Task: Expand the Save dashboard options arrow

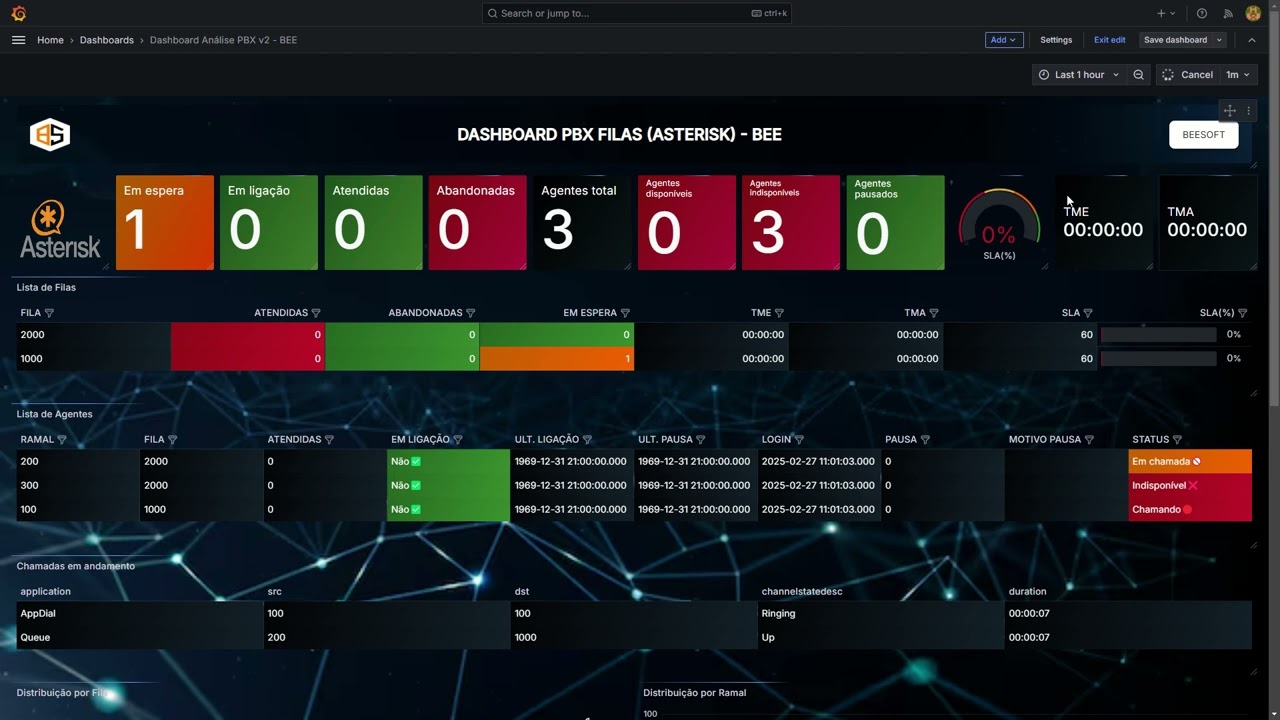Action: pyautogui.click(x=1219, y=40)
